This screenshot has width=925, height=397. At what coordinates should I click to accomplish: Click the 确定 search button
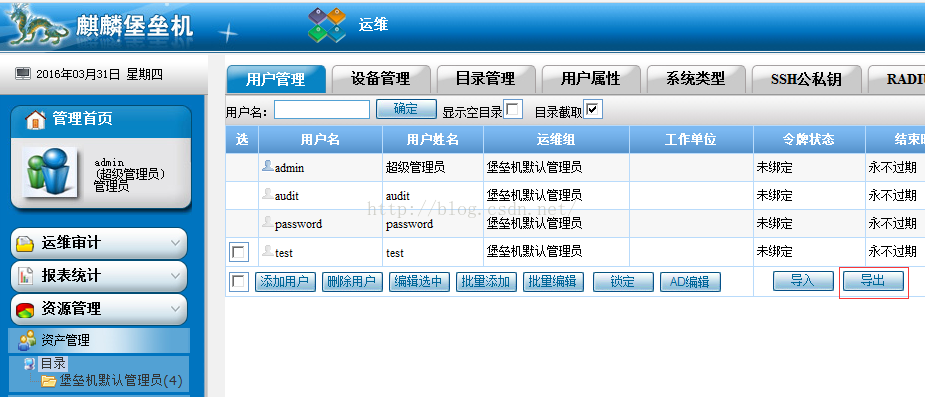pyautogui.click(x=406, y=109)
